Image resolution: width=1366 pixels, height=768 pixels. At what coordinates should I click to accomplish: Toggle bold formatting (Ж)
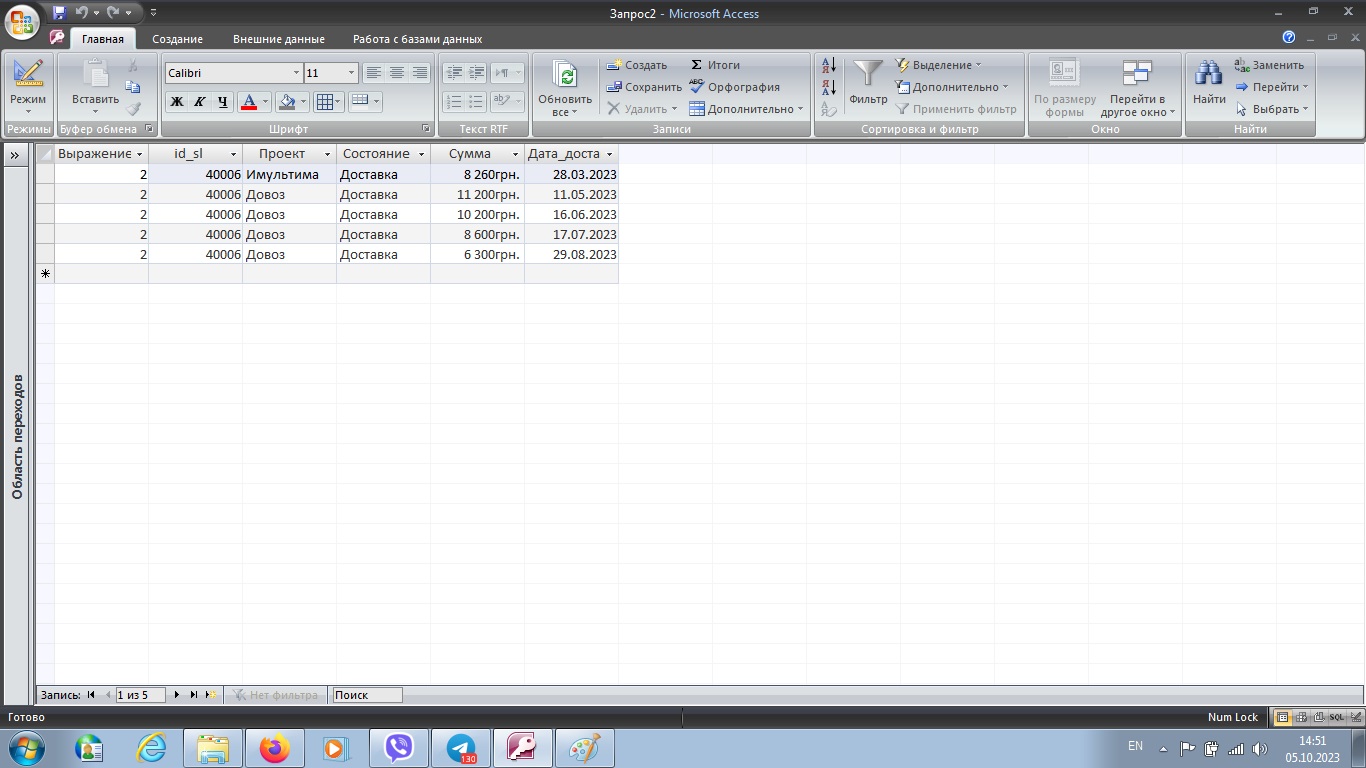pyautogui.click(x=177, y=102)
